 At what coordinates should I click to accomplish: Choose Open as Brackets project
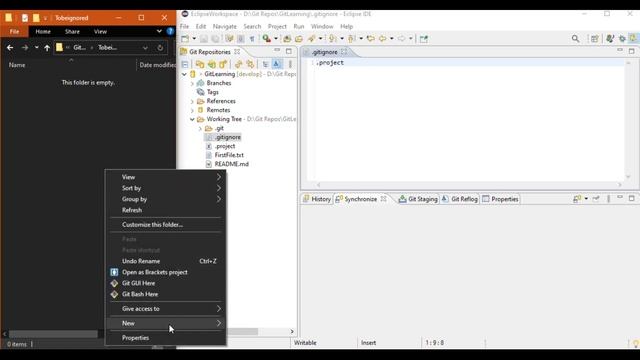[x=166, y=272]
